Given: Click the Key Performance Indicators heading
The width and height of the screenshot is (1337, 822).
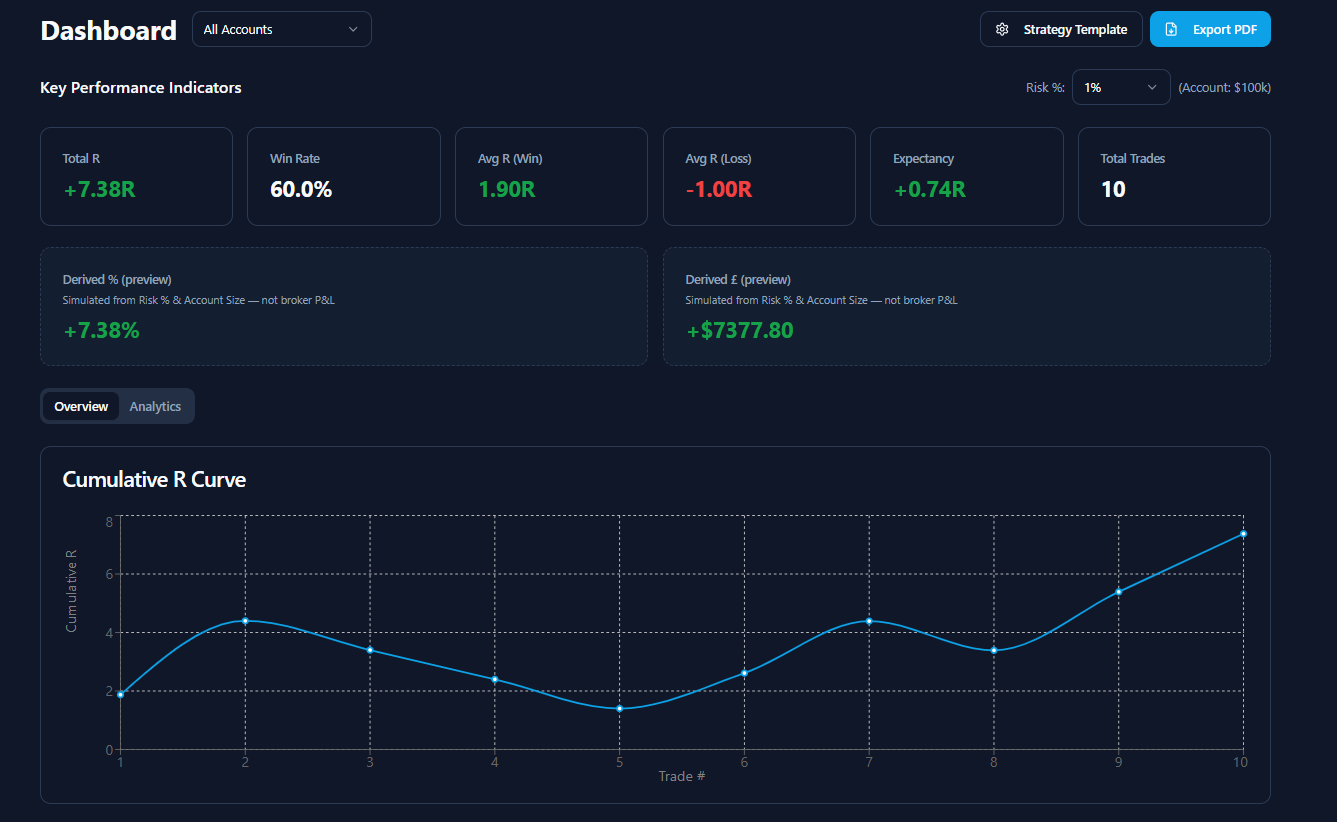Looking at the screenshot, I should pos(141,88).
